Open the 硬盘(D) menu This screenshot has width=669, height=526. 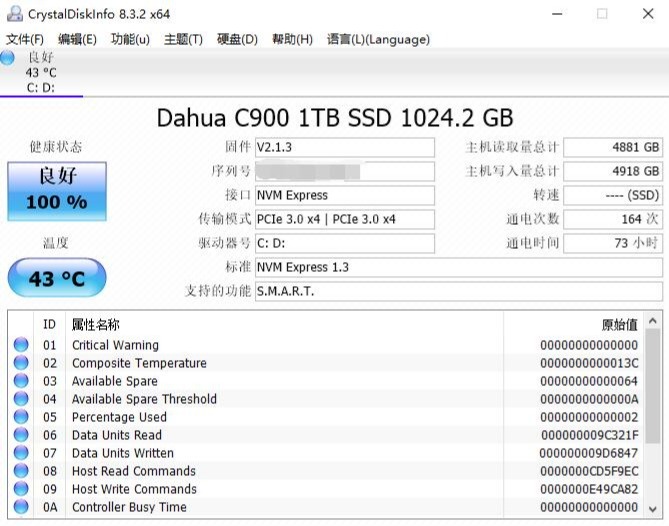(x=237, y=40)
